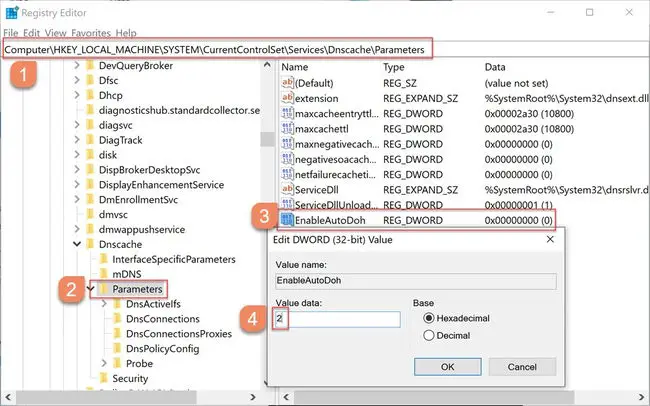The image size is (650, 406).
Task: Click the dmvsc folder icon
Action: [x=90, y=215]
